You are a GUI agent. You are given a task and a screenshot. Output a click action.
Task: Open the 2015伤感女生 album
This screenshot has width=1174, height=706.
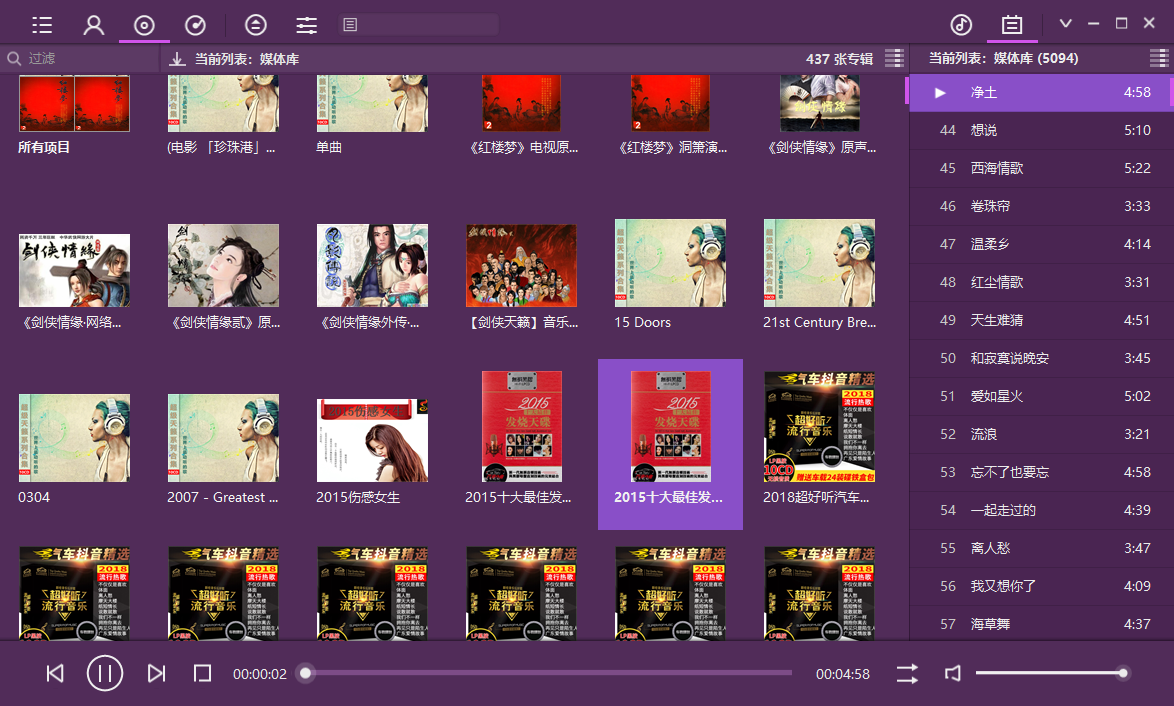coord(372,440)
